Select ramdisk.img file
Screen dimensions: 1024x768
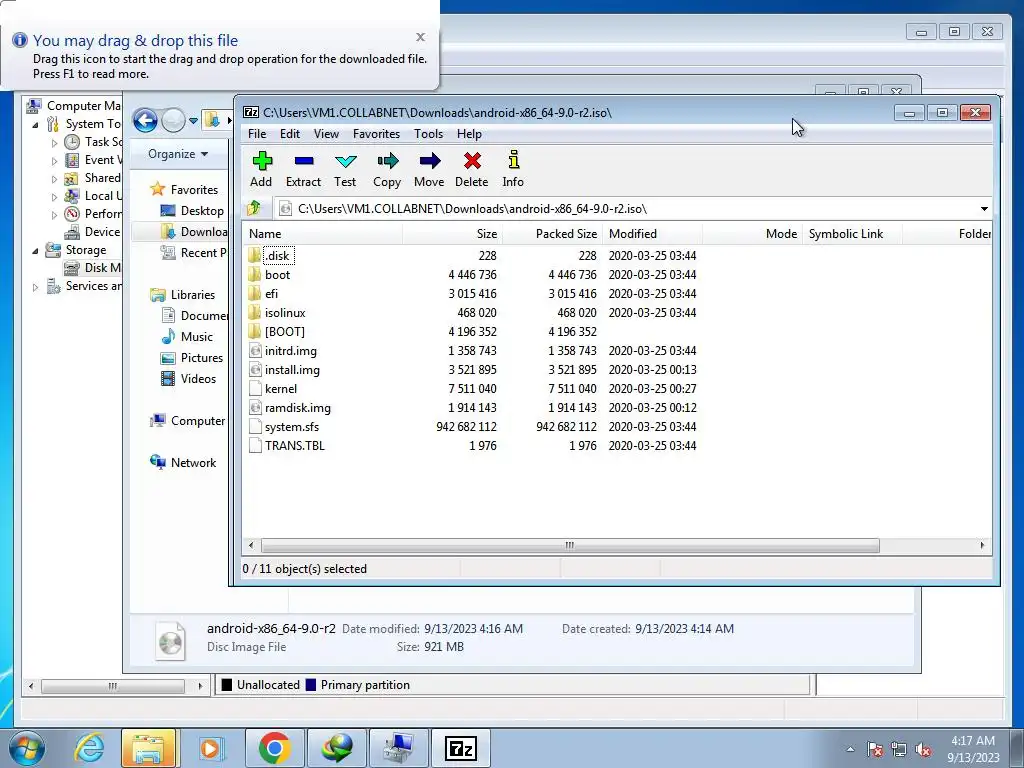(x=290, y=408)
